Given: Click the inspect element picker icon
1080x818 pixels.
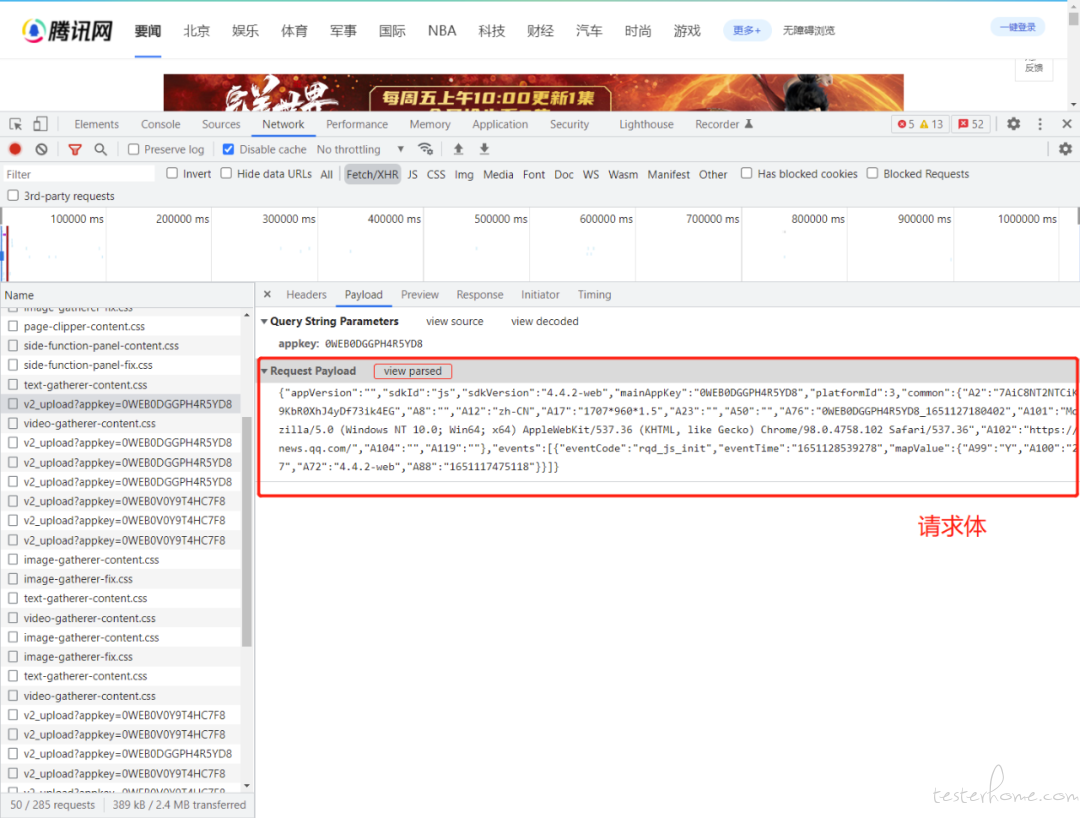Looking at the screenshot, I should coord(16,124).
